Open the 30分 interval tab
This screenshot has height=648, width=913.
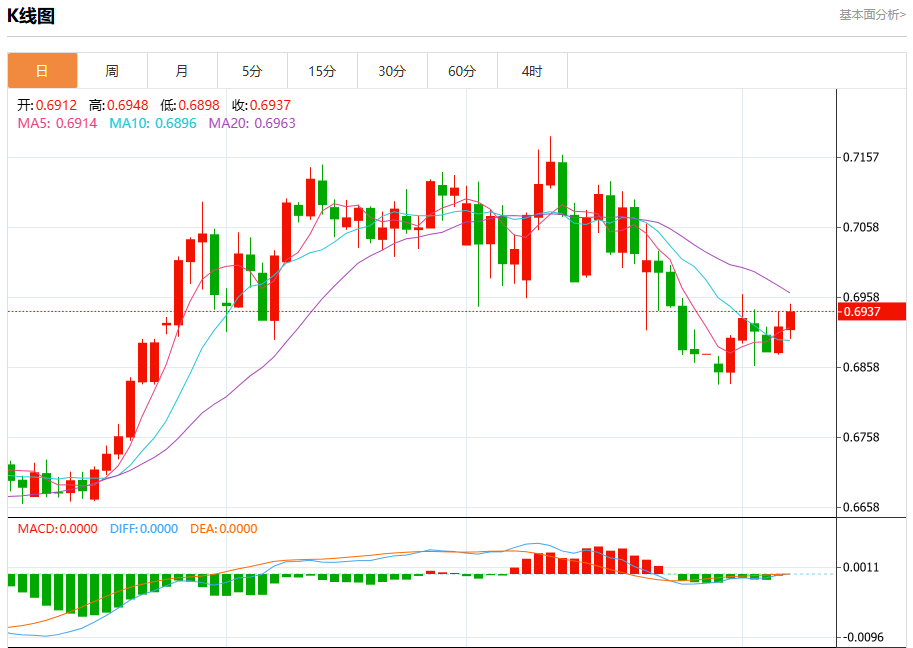(392, 71)
